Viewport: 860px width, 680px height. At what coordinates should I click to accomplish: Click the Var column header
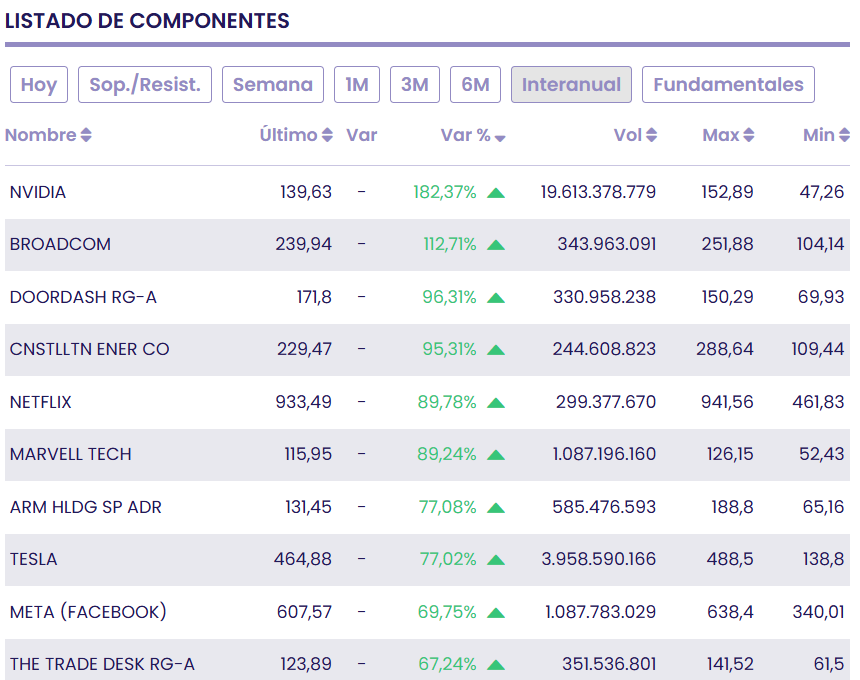(x=361, y=135)
